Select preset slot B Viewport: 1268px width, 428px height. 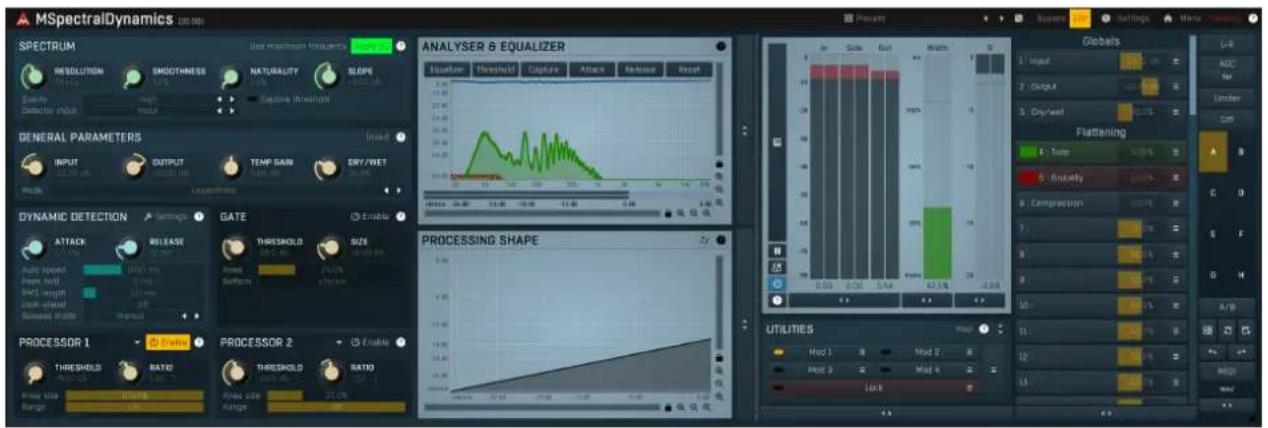[1241, 152]
